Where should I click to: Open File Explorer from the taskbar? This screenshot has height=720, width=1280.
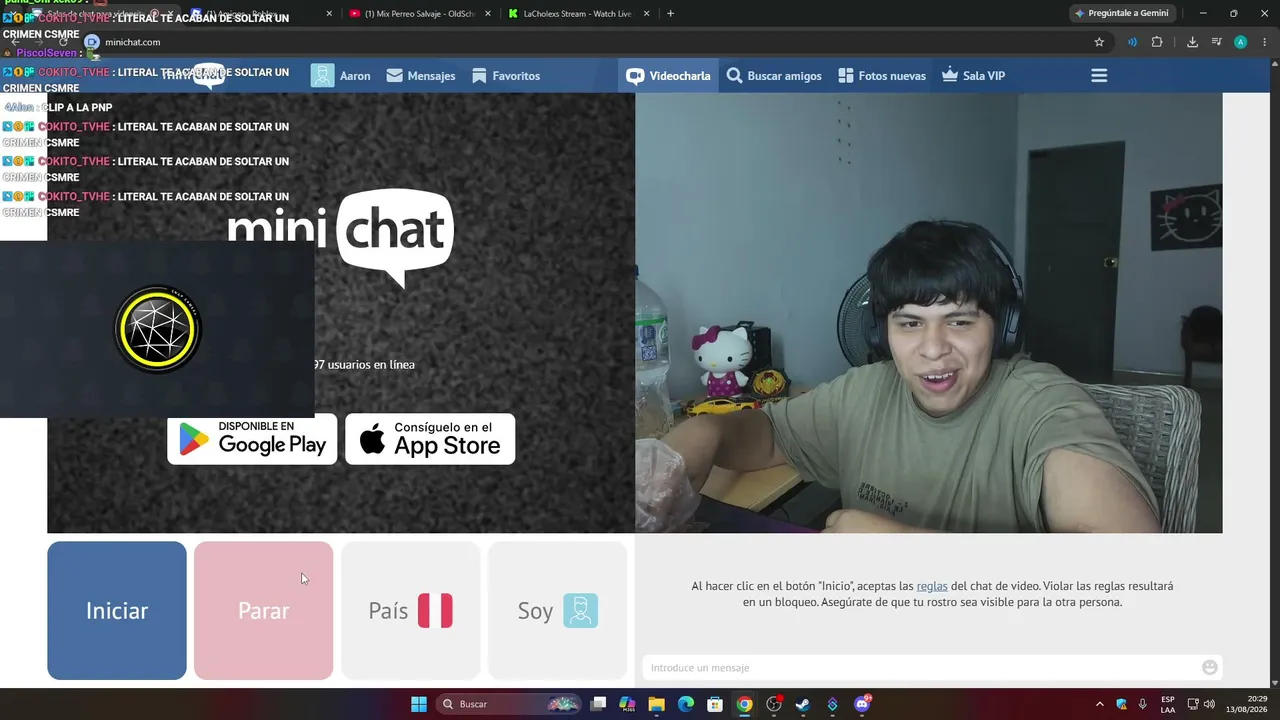coord(656,704)
